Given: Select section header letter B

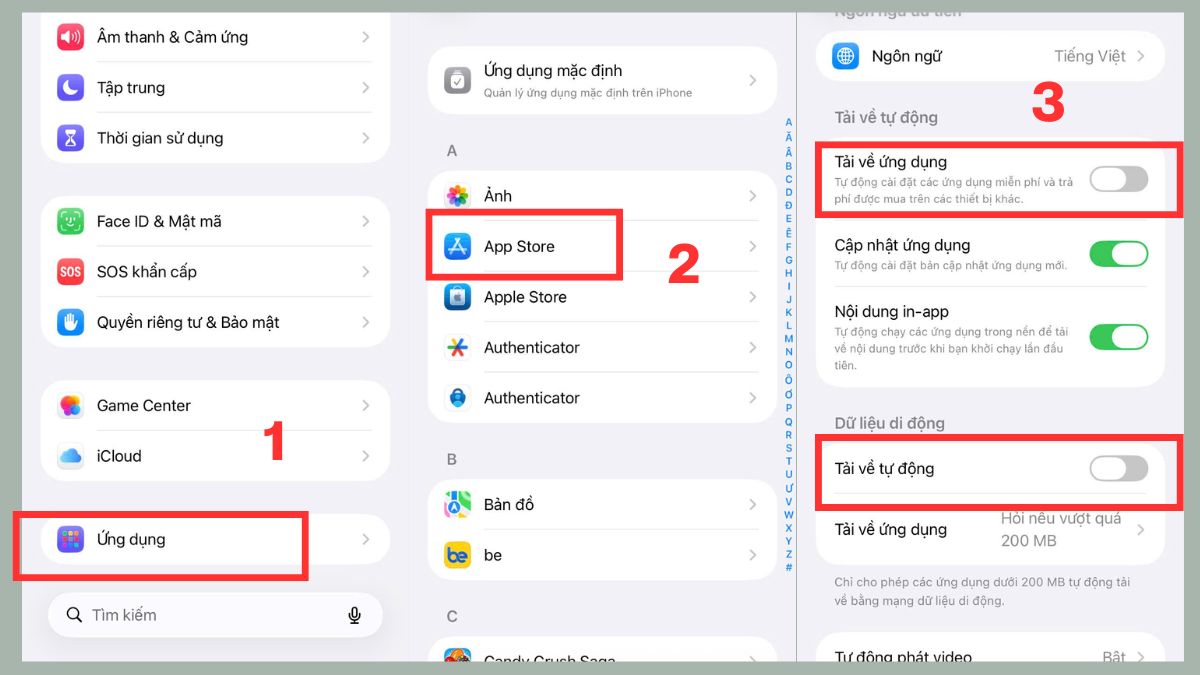Looking at the screenshot, I should (x=451, y=459).
